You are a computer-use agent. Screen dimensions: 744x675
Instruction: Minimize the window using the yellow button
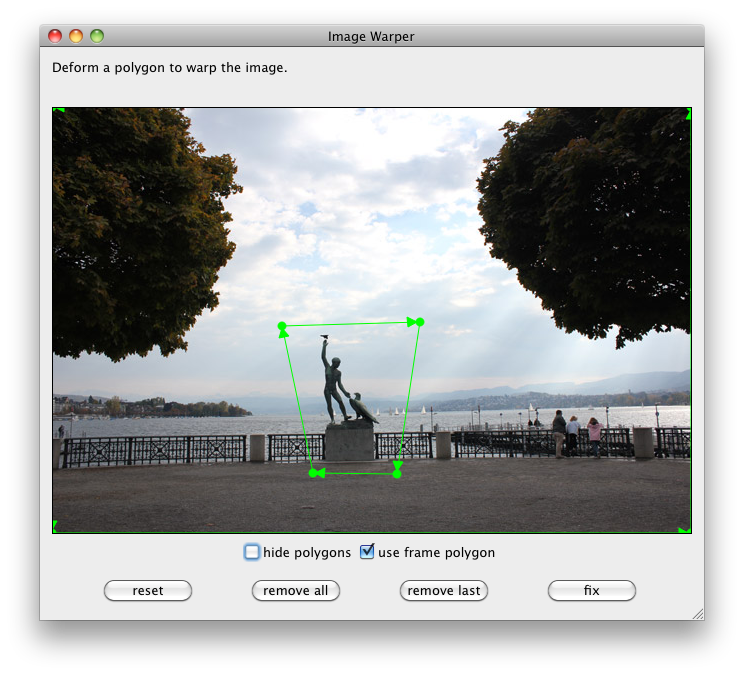[x=76, y=36]
